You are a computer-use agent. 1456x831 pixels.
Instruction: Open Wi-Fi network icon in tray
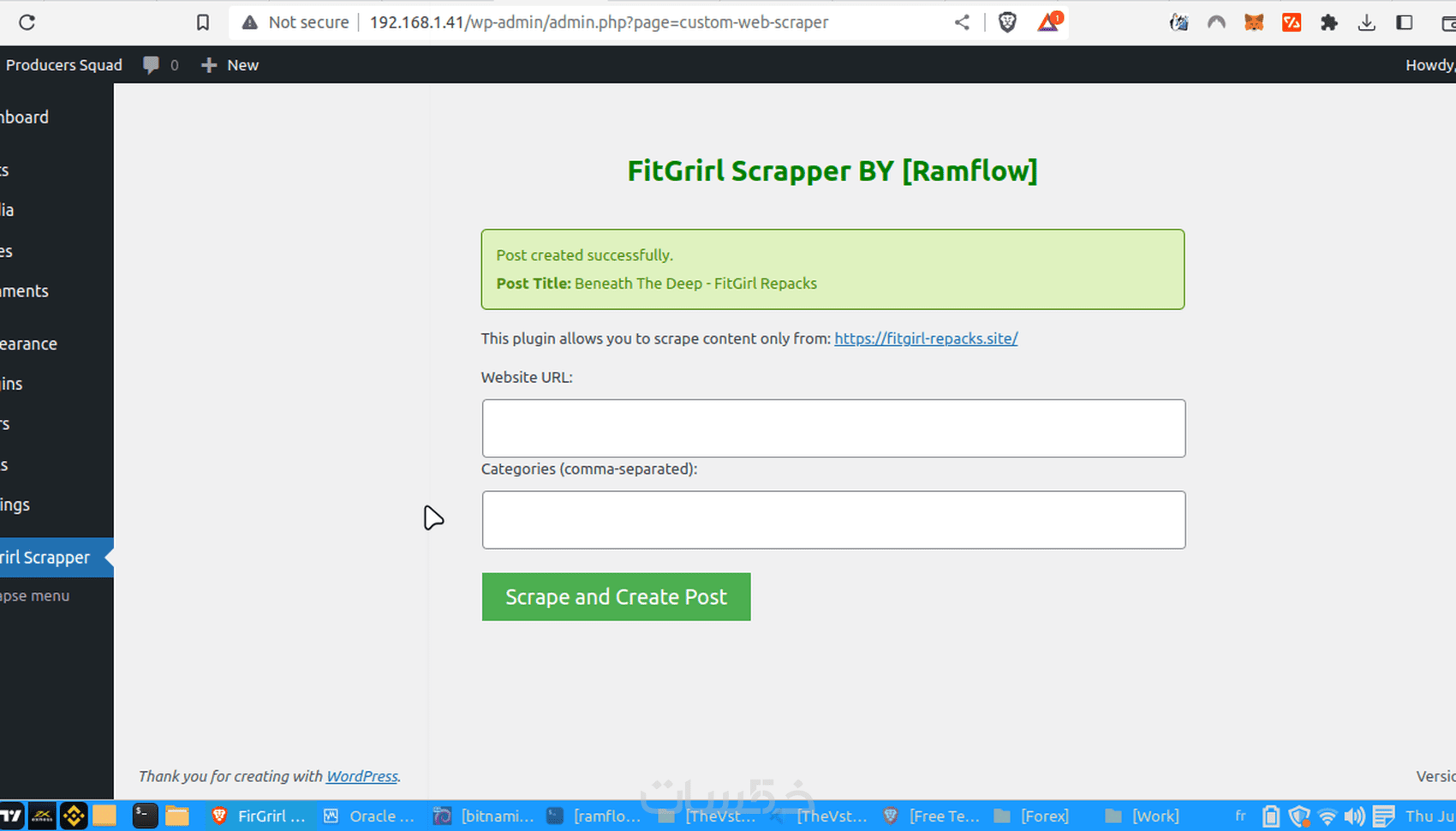tap(1328, 816)
